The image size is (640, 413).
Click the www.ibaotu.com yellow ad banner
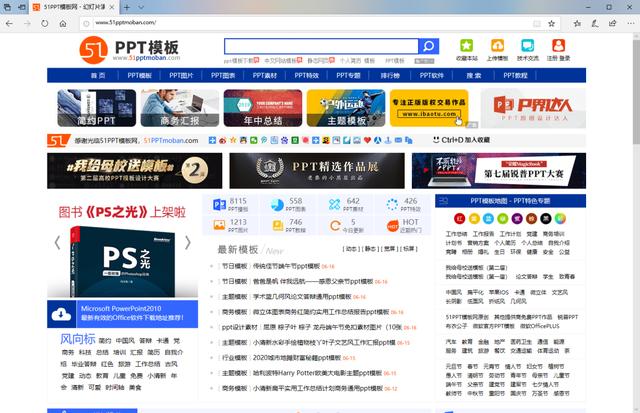(x=429, y=108)
